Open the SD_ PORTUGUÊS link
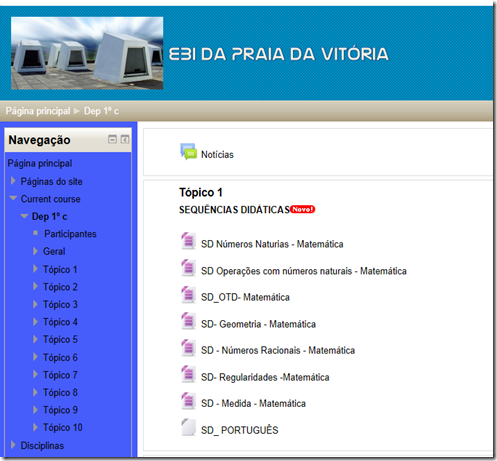 [x=240, y=430]
